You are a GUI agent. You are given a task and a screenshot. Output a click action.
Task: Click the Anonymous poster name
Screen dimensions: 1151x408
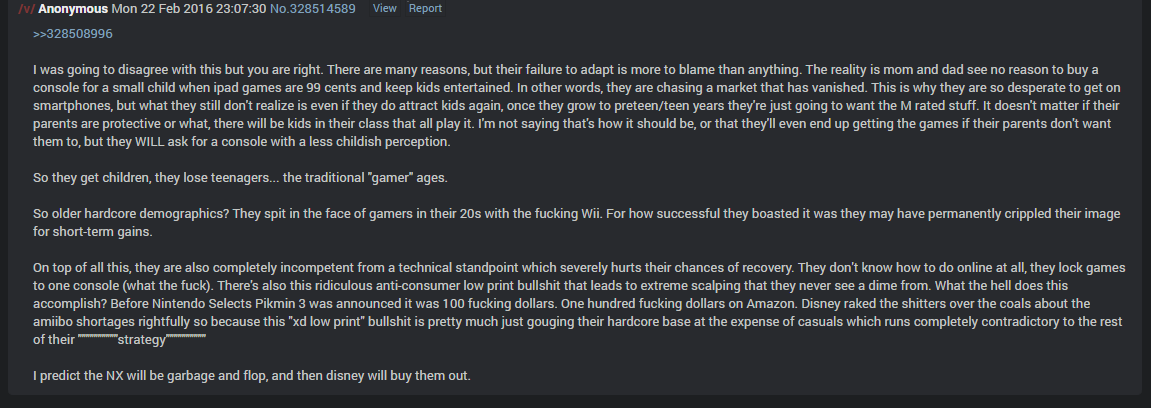[x=75, y=8]
